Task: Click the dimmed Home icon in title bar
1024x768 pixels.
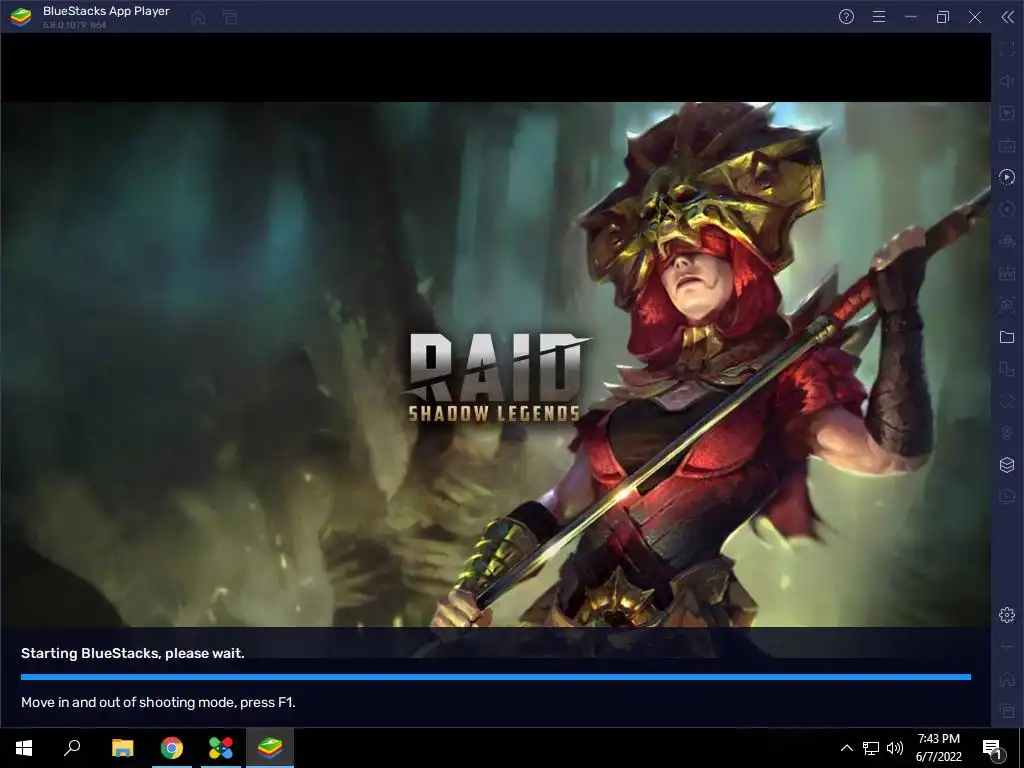Action: pos(199,18)
